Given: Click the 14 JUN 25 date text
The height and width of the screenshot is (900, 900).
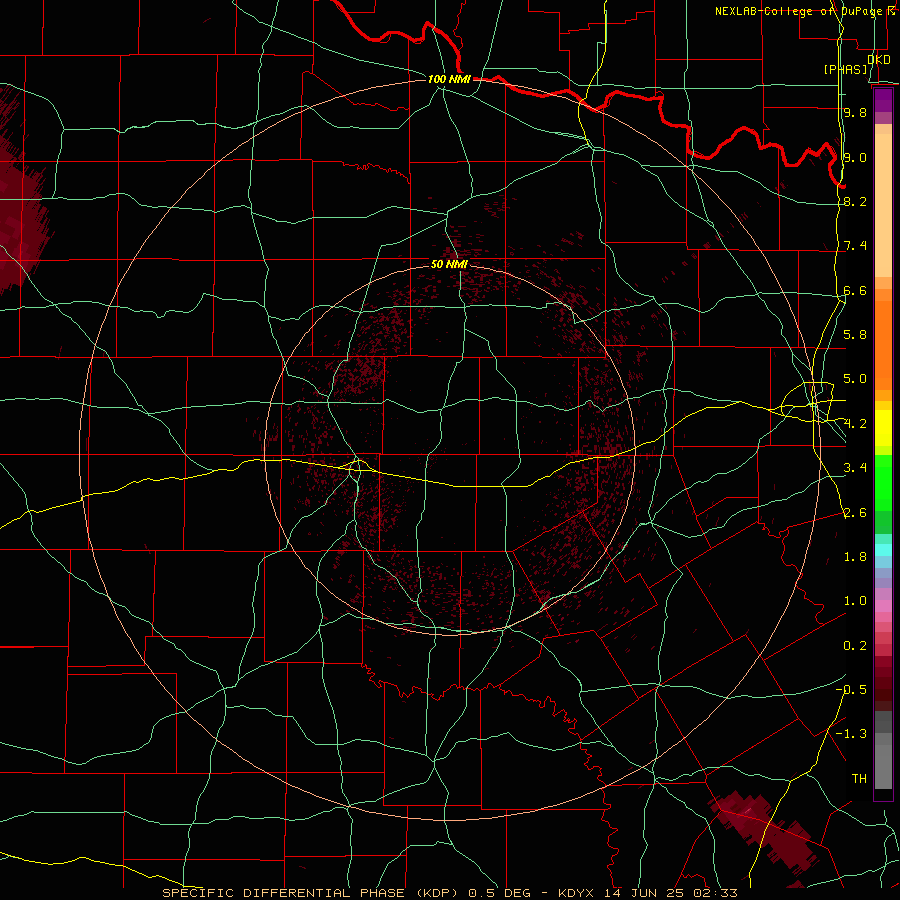Looking at the screenshot, I should [x=645, y=893].
